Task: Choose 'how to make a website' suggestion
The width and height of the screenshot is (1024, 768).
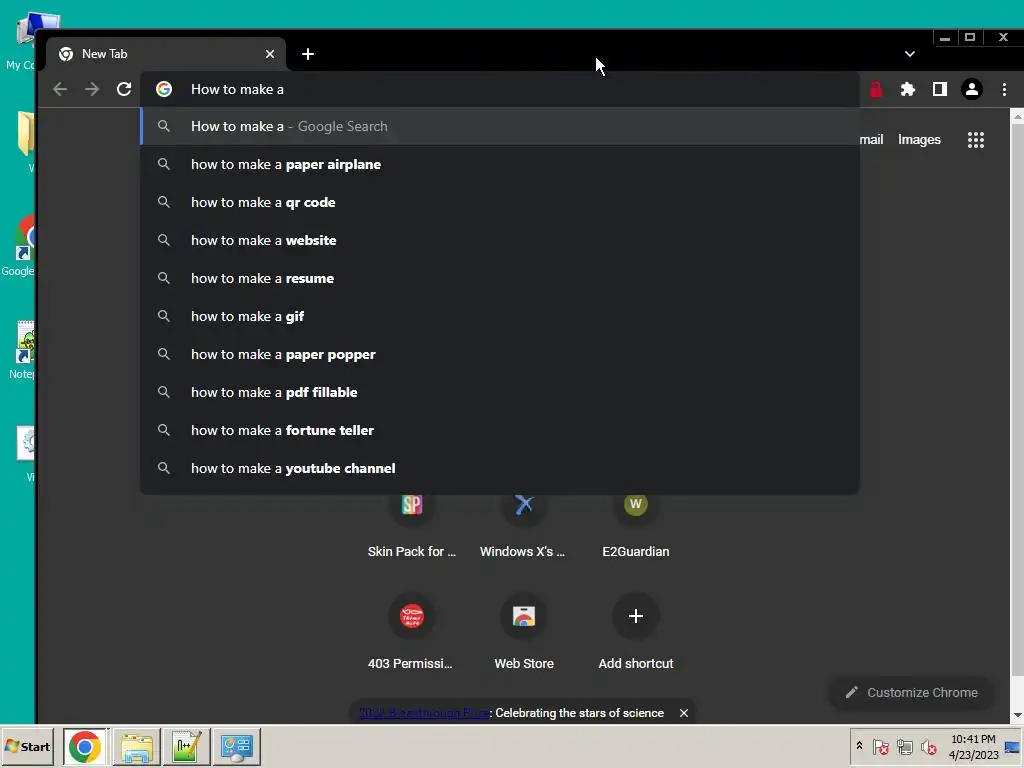Action: [x=500, y=240]
